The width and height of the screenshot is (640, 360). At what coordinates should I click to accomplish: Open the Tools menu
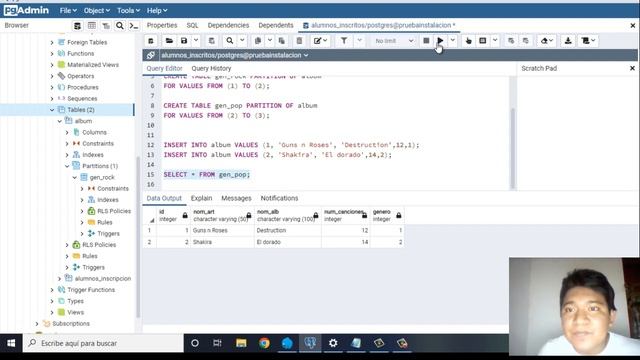click(128, 11)
